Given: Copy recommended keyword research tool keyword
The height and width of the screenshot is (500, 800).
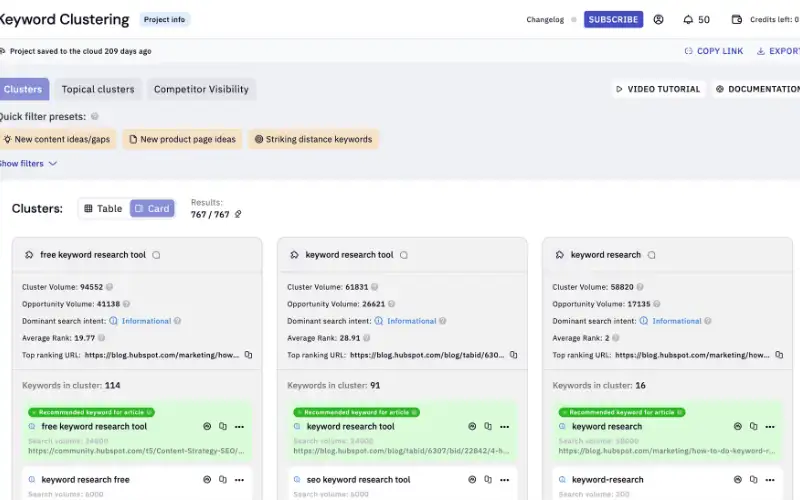Looking at the screenshot, I should coord(488,427).
